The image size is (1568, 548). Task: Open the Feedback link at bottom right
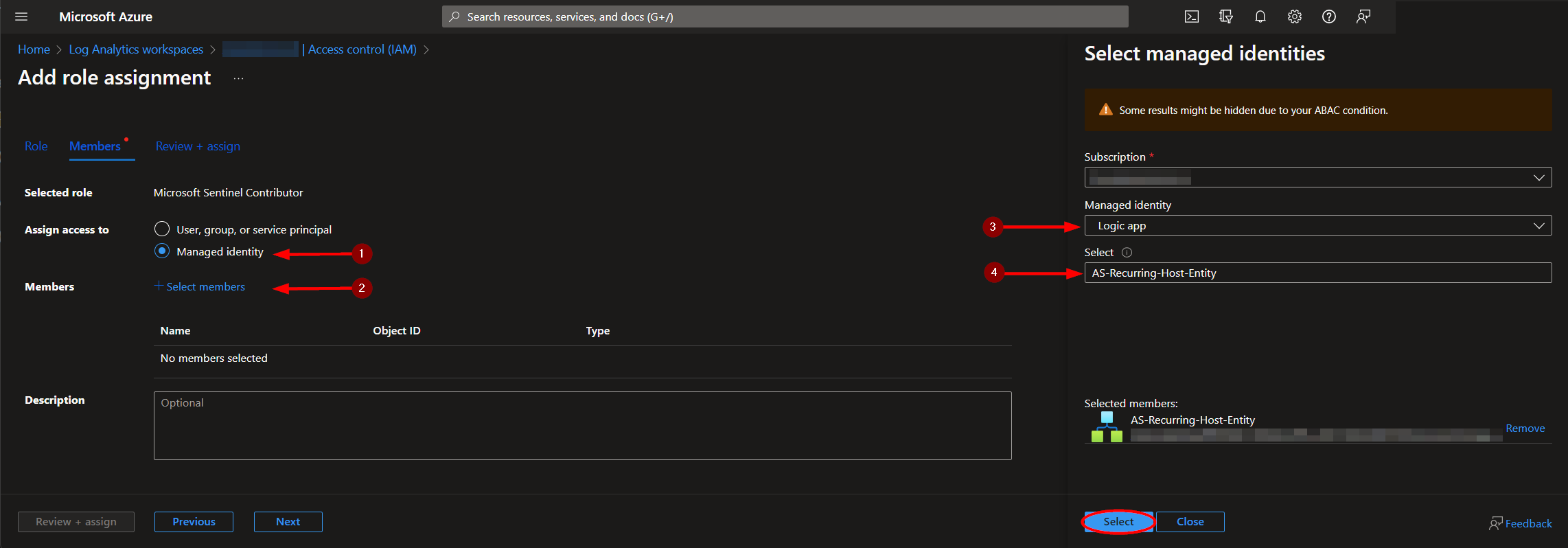(1520, 523)
